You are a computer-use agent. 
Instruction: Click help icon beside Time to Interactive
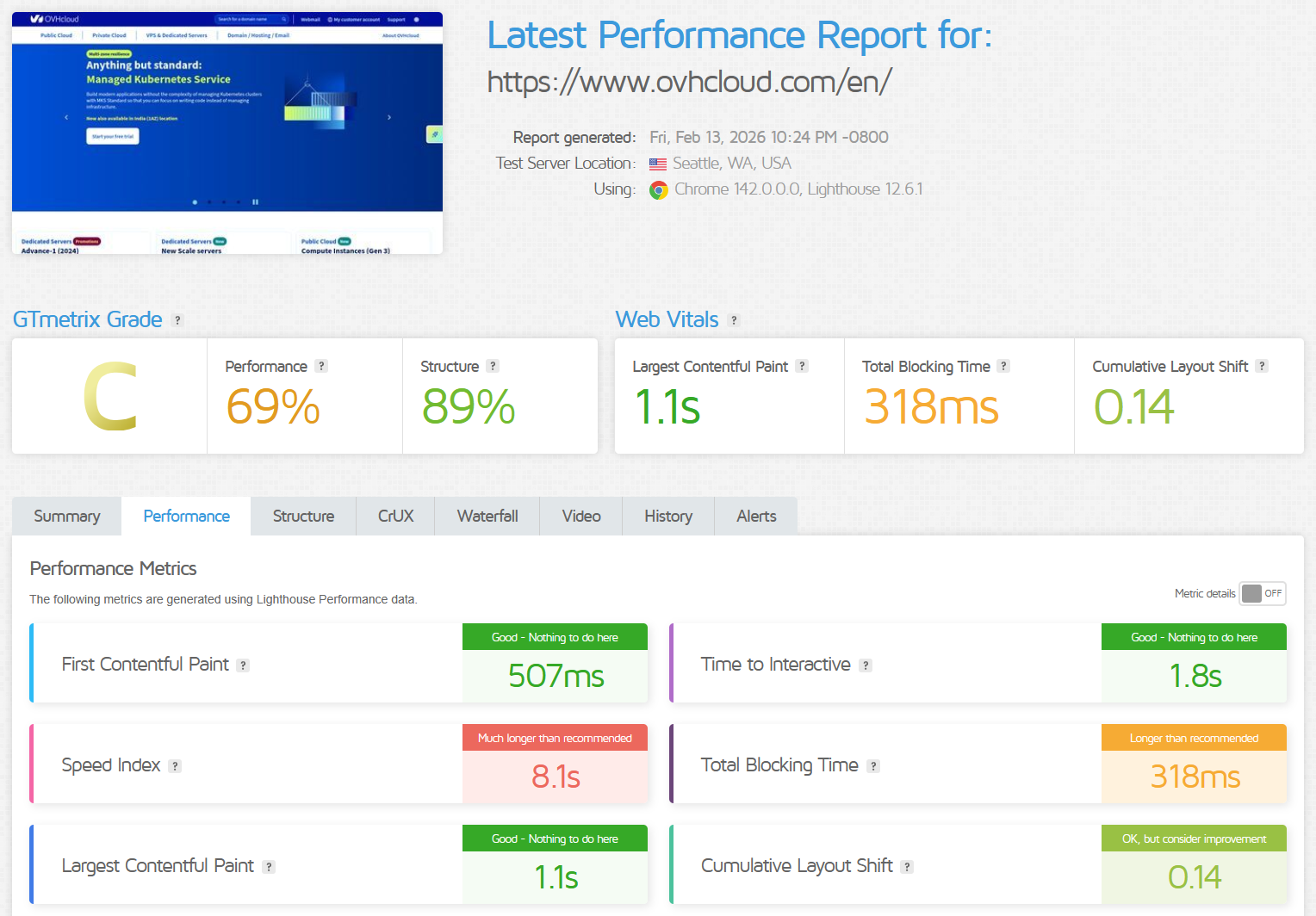pyautogui.click(x=866, y=665)
